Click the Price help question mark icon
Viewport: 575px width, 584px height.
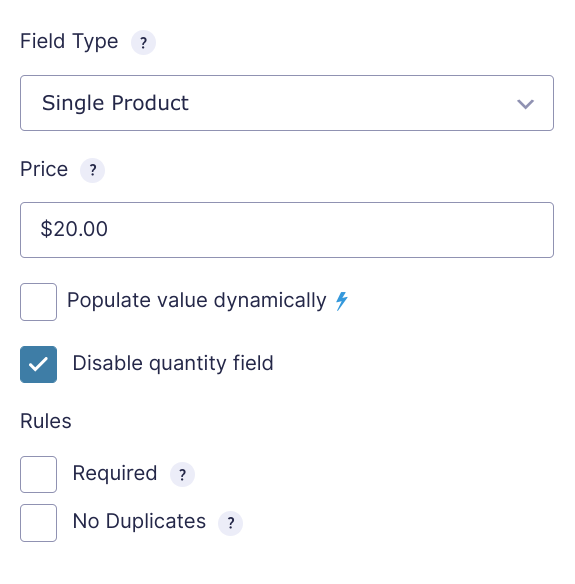point(92,170)
